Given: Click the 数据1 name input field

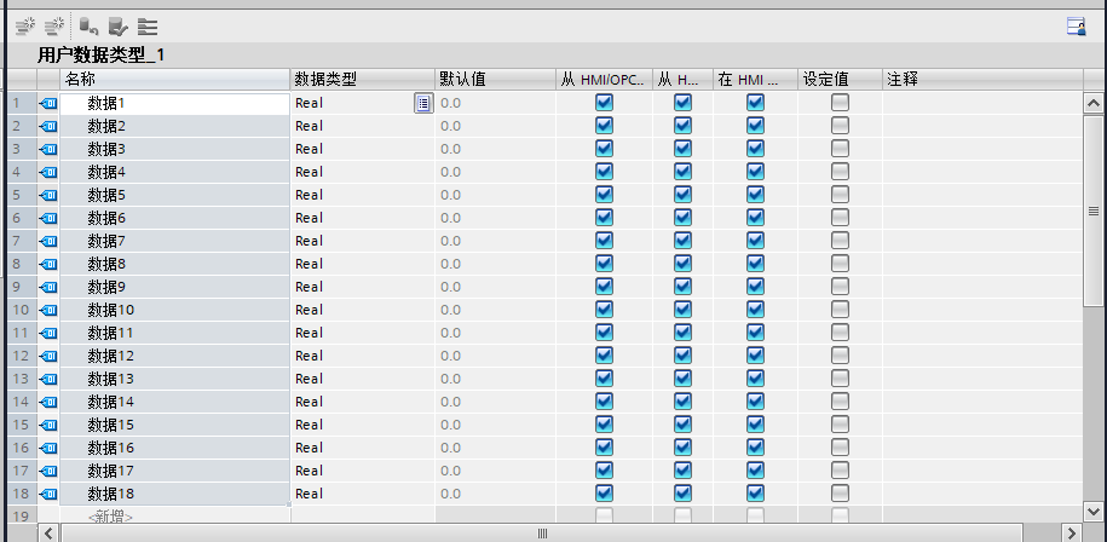Looking at the screenshot, I should pos(174,103).
